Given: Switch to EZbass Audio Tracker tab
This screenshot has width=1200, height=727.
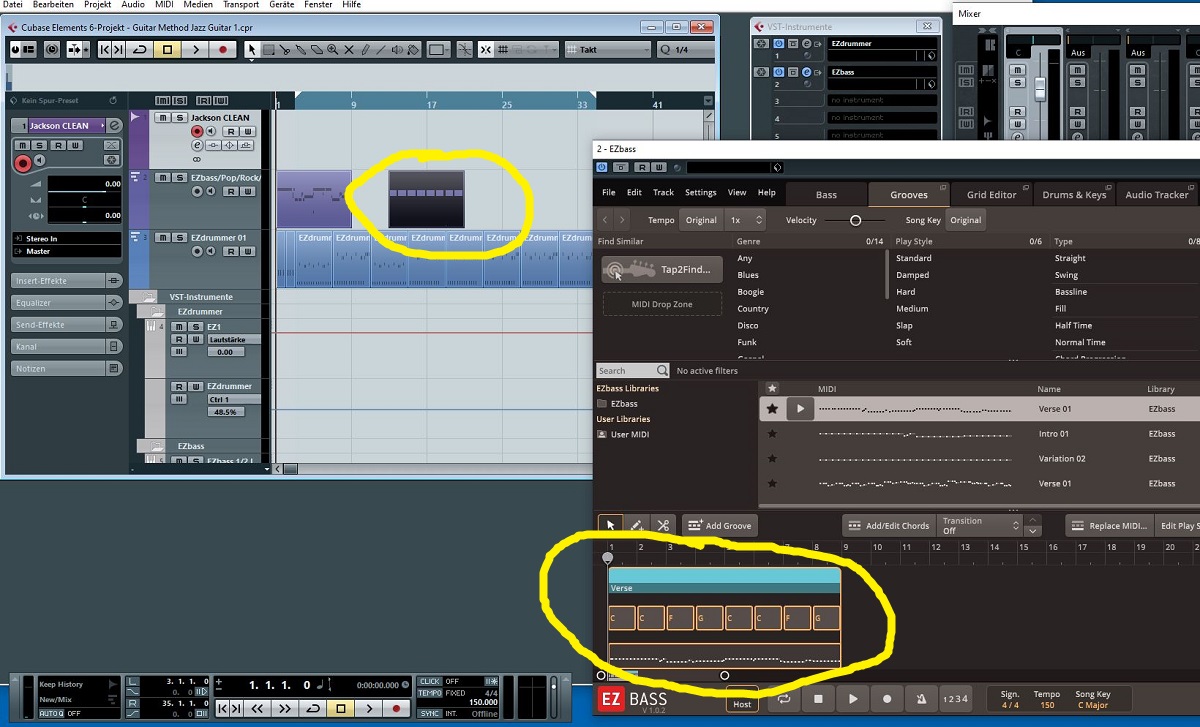Looking at the screenshot, I should click(x=1156, y=194).
